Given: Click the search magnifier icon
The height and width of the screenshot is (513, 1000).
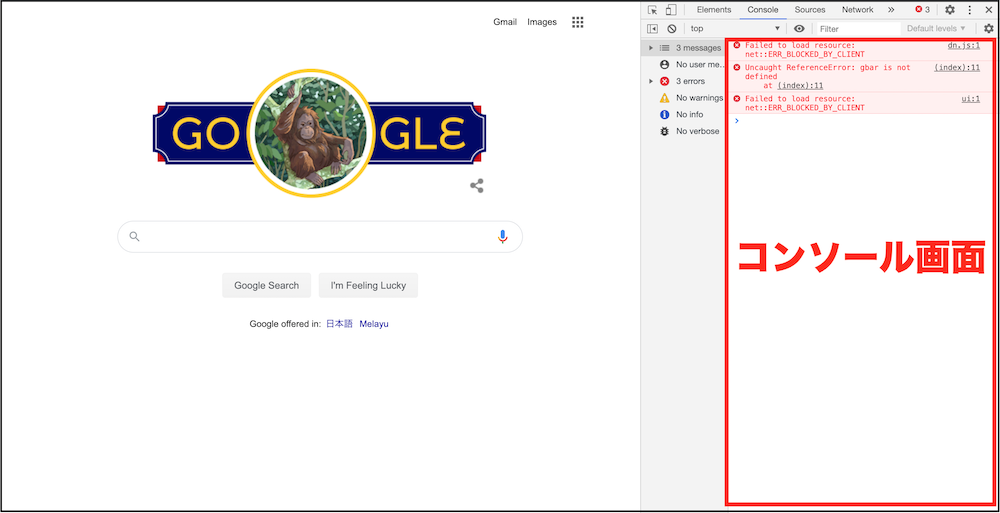Looking at the screenshot, I should pyautogui.click(x=134, y=237).
